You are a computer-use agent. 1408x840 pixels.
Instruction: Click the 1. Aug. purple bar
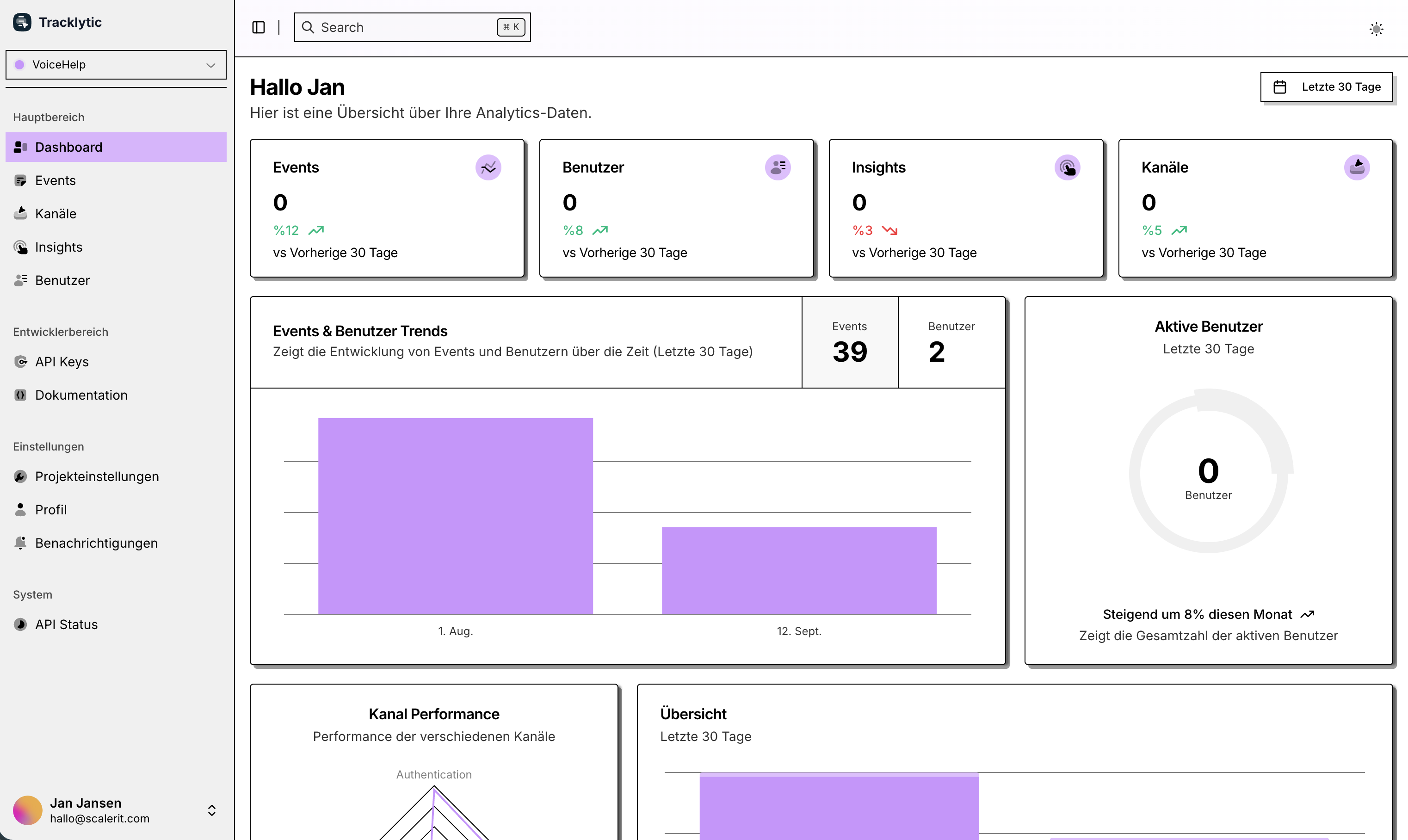(455, 515)
